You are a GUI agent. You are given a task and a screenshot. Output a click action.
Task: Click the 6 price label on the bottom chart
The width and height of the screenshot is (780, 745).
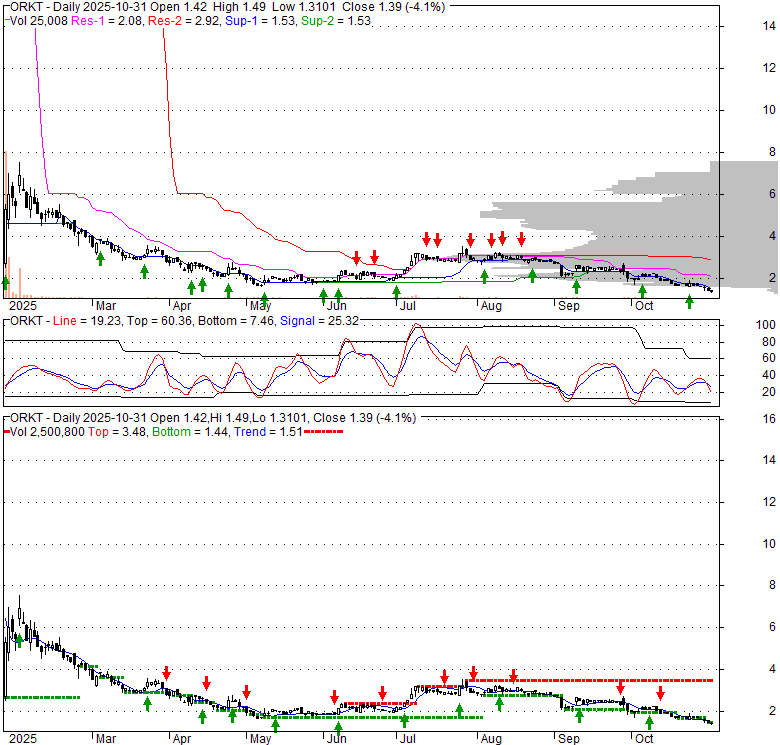pos(773,627)
